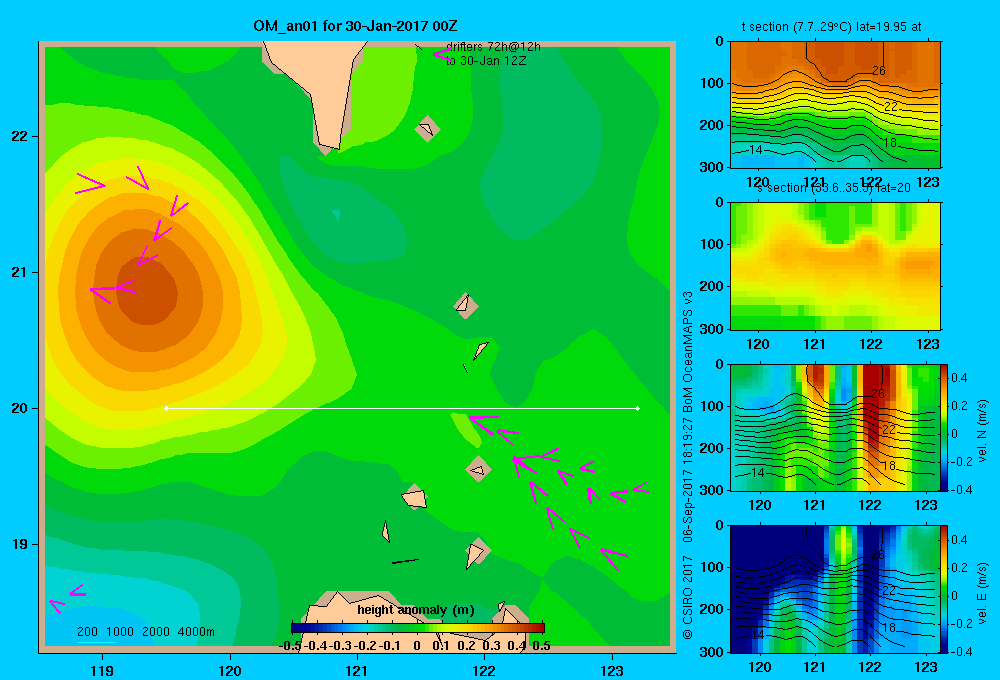
Task: Click the 'vel. N (m/s)' vertical label
Action: pyautogui.click(x=982, y=431)
